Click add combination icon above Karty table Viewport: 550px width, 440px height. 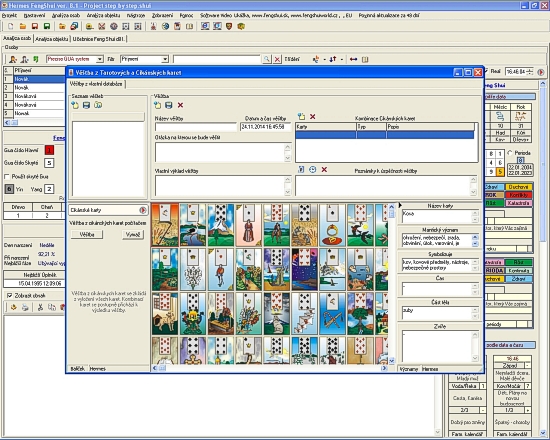(x=301, y=116)
